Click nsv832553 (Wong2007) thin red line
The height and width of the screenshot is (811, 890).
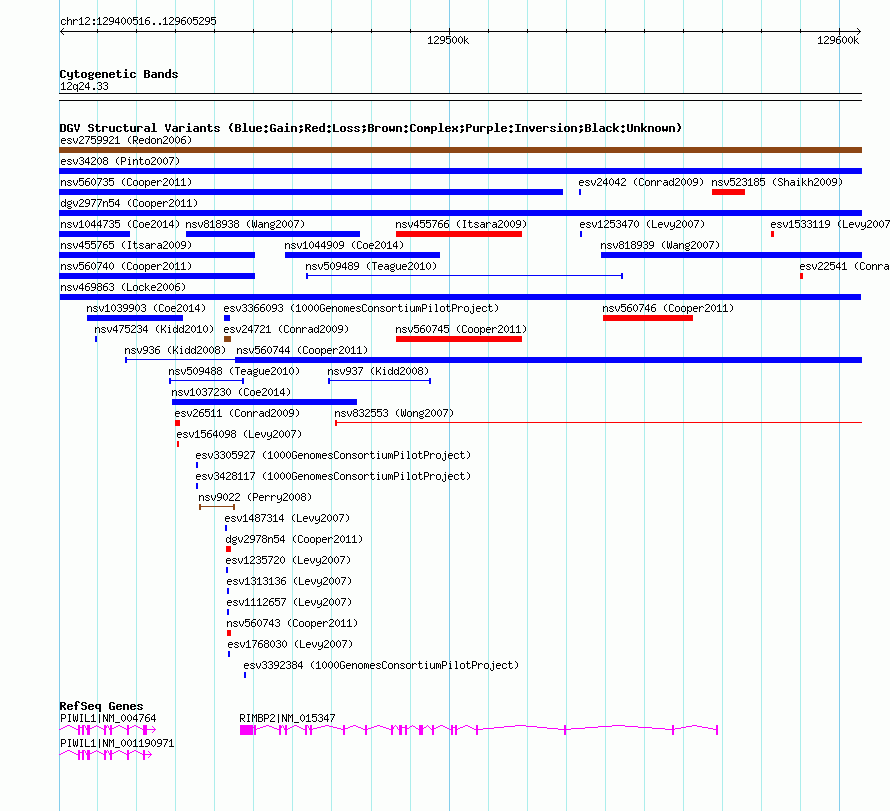pos(598,423)
